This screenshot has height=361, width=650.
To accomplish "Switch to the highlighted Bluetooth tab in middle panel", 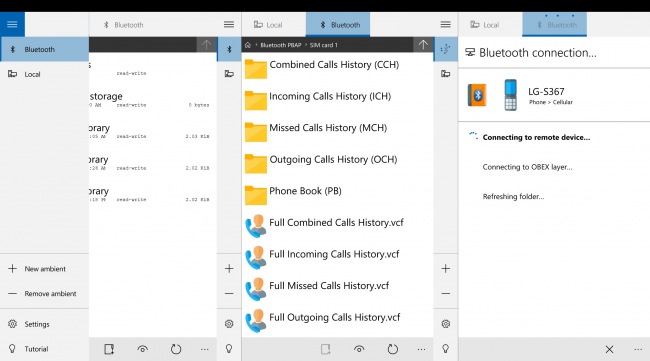I will click(338, 24).
